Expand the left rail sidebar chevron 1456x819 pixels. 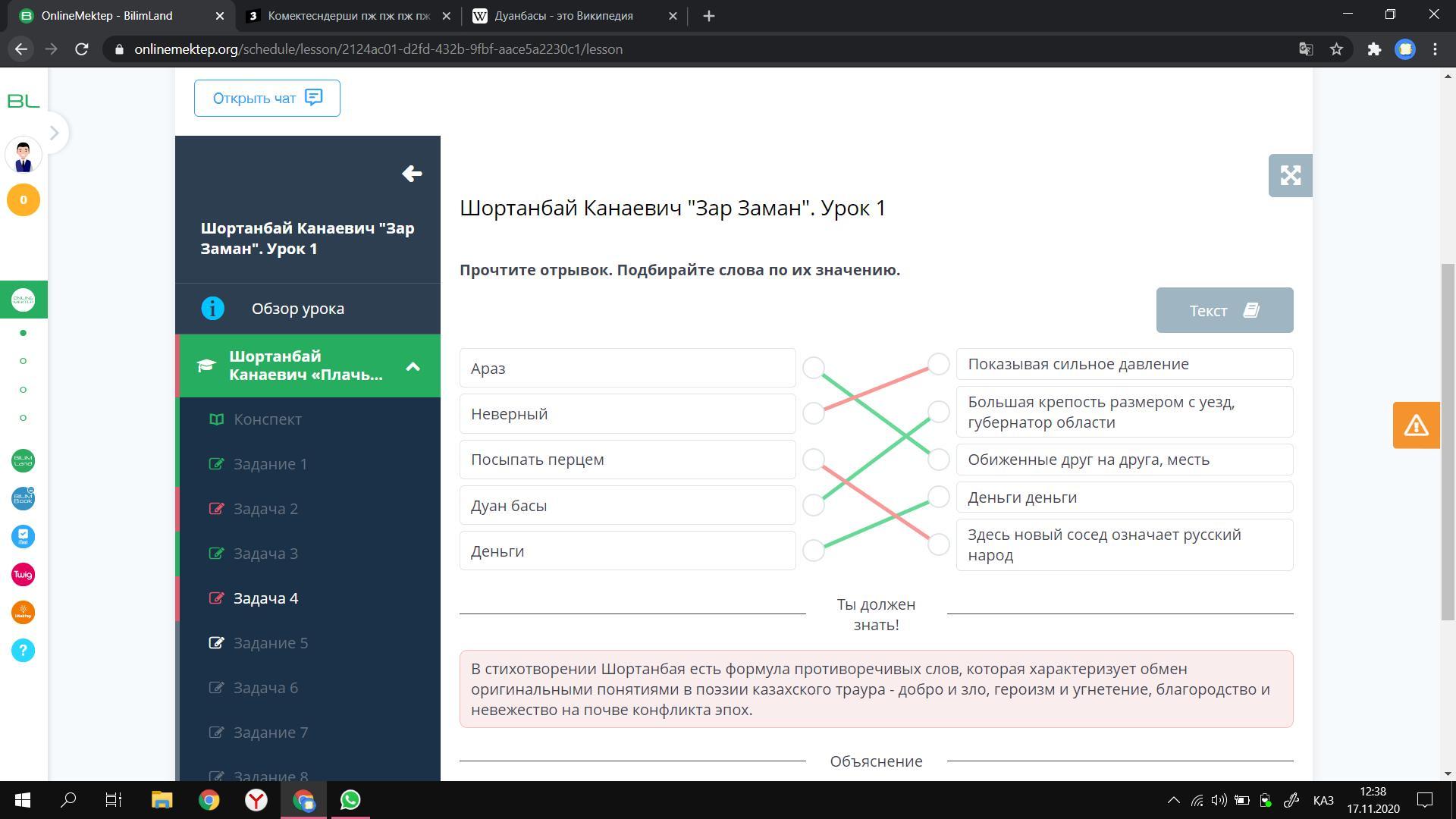tap(53, 133)
